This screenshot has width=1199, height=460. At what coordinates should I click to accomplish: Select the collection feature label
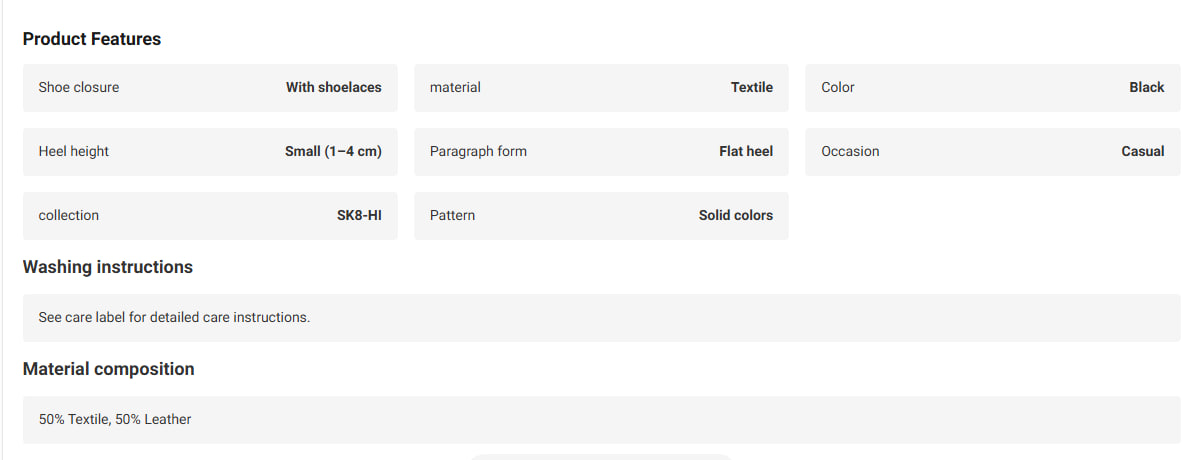pos(69,215)
